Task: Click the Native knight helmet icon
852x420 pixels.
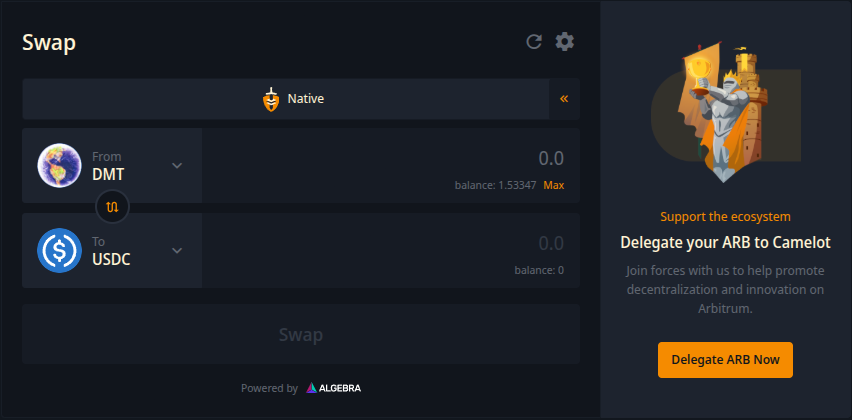Action: (270, 99)
